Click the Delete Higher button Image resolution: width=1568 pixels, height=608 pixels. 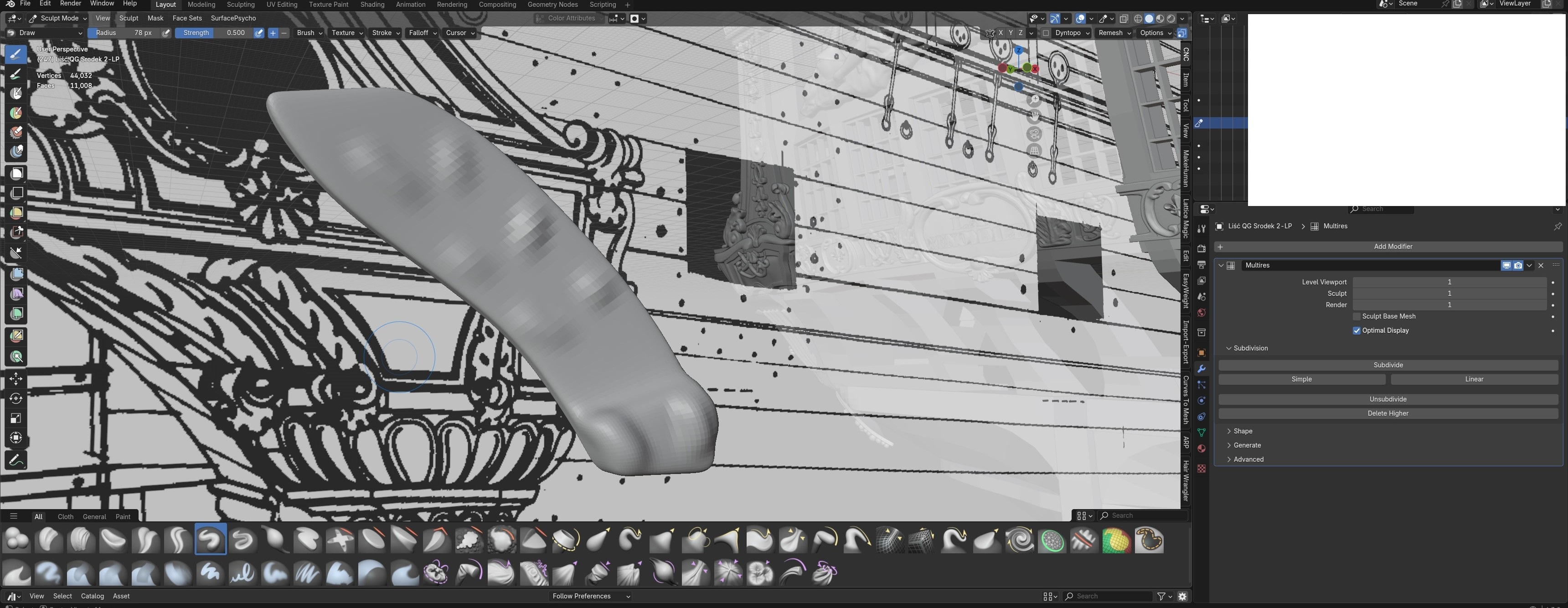coord(1388,413)
